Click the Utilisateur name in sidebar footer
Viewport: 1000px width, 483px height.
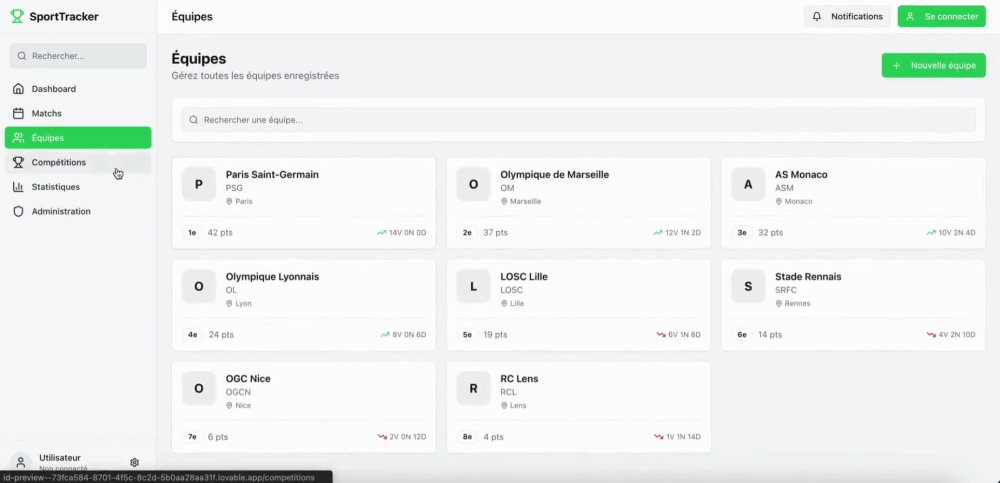(x=60, y=457)
